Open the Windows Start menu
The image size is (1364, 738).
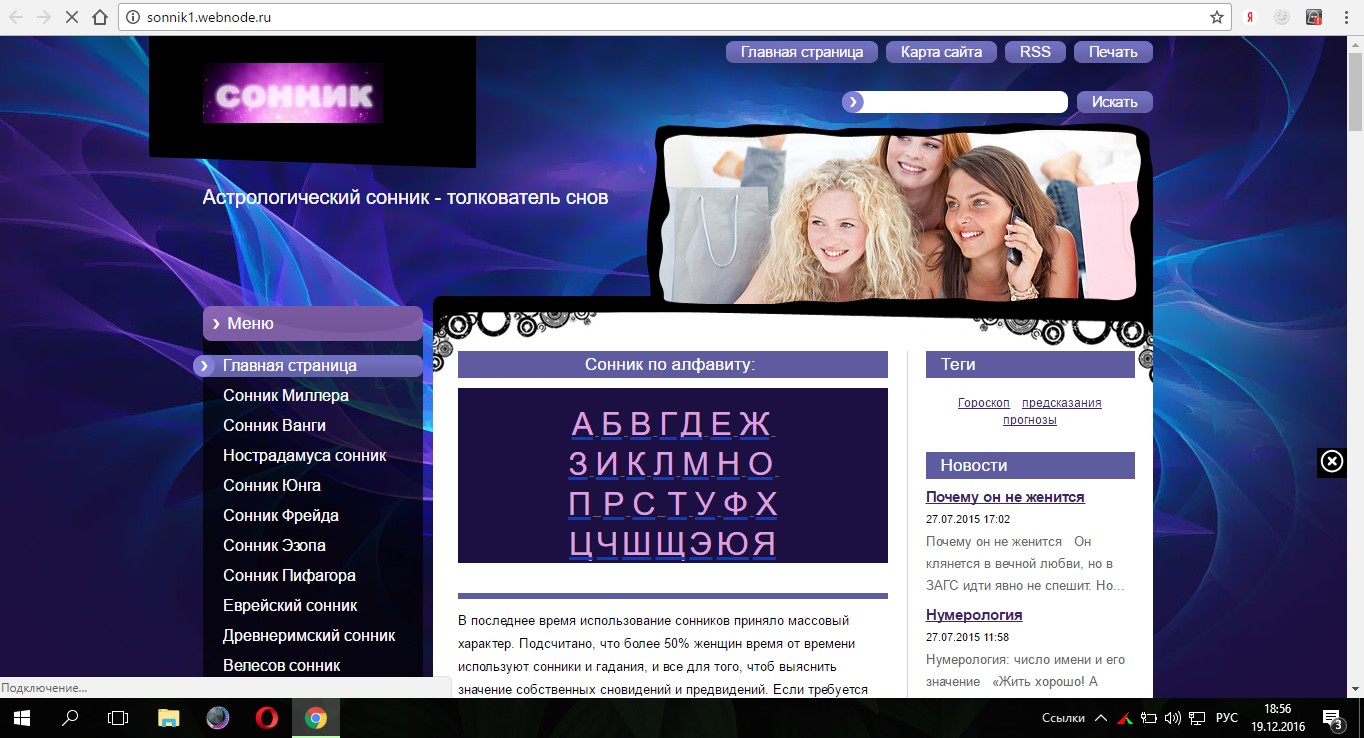click(x=22, y=717)
